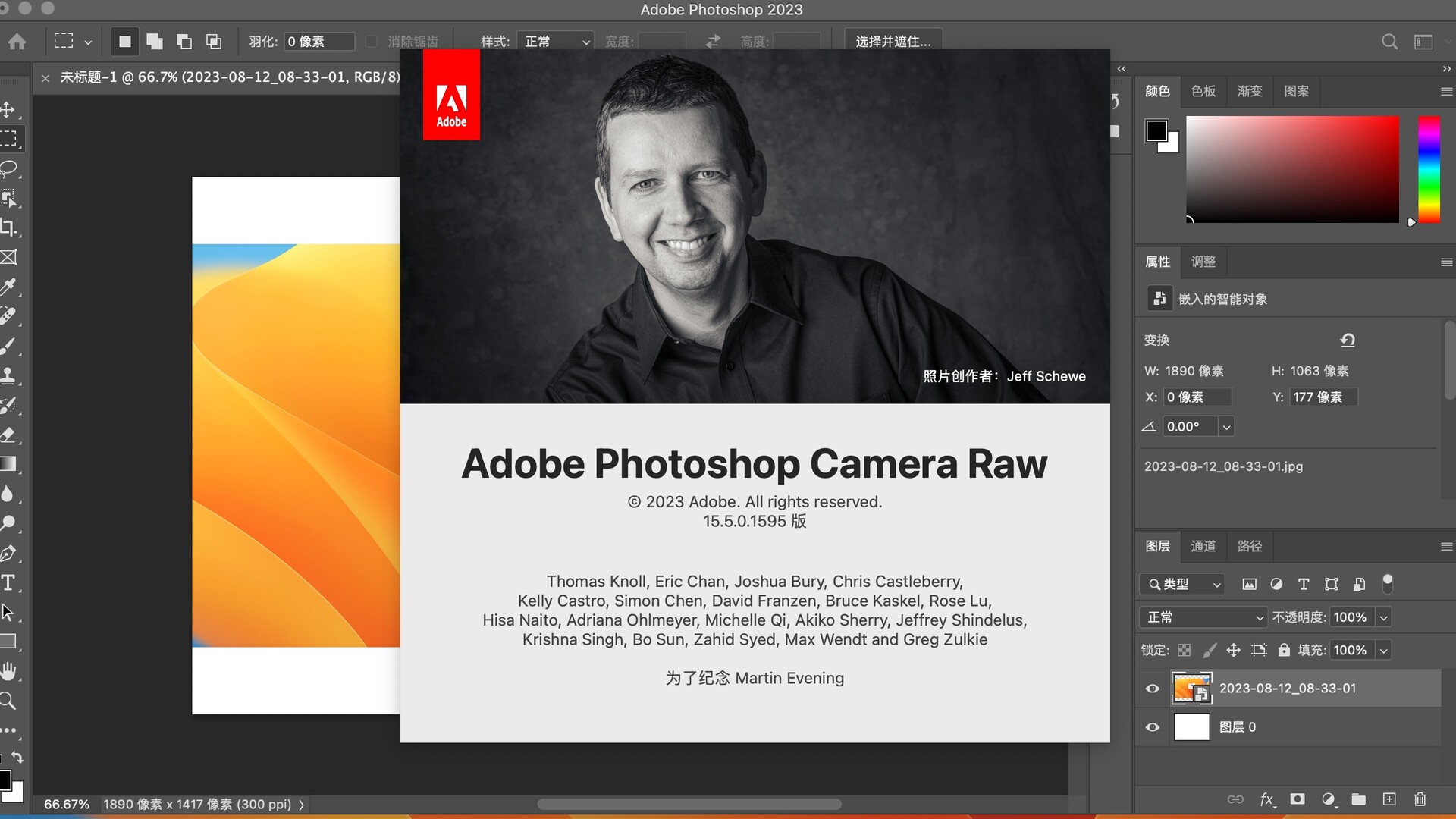Expand the 不透明度 opacity dropdown arrow

pos(1384,618)
